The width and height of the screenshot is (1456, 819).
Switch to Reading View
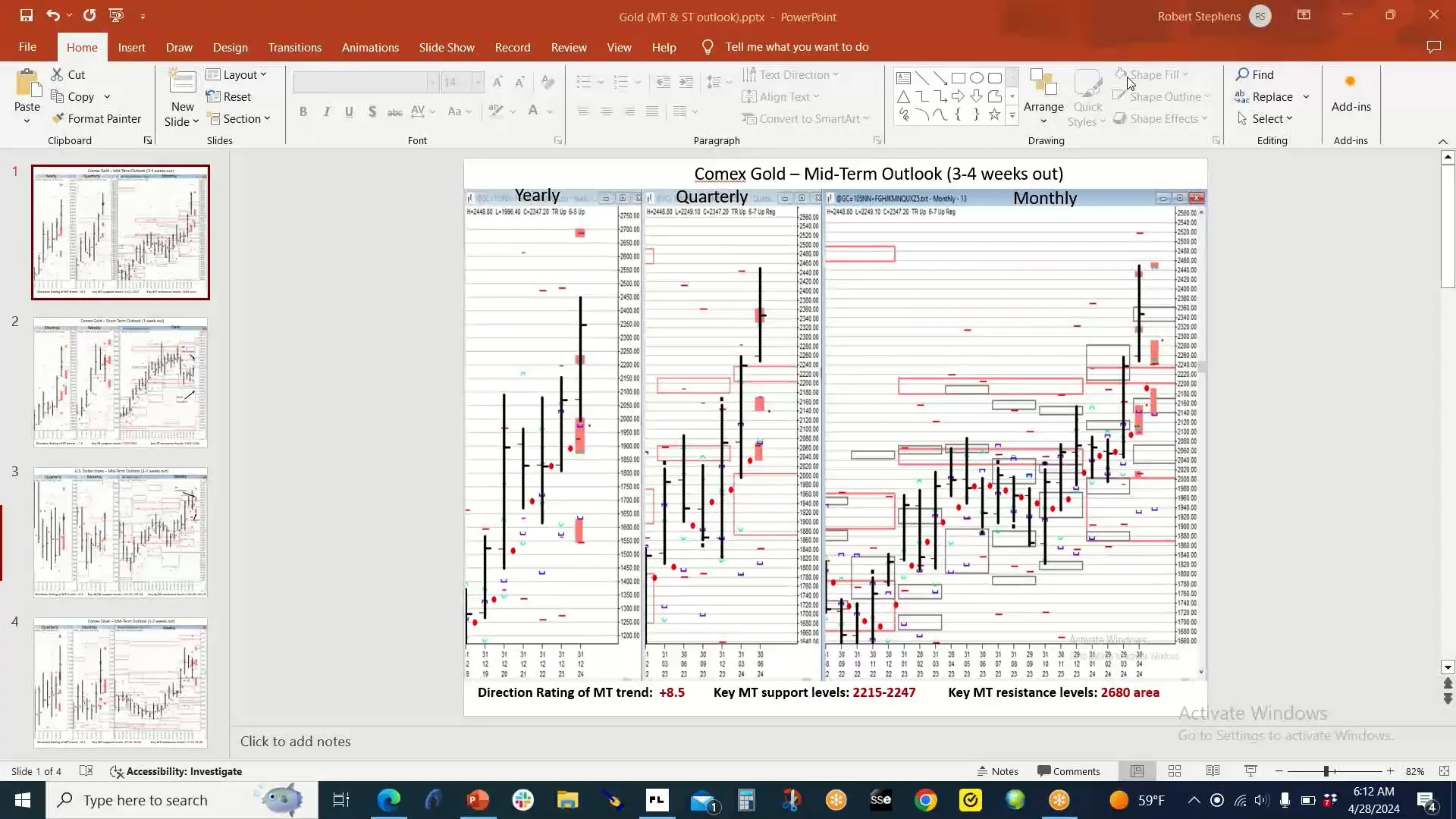1213,771
